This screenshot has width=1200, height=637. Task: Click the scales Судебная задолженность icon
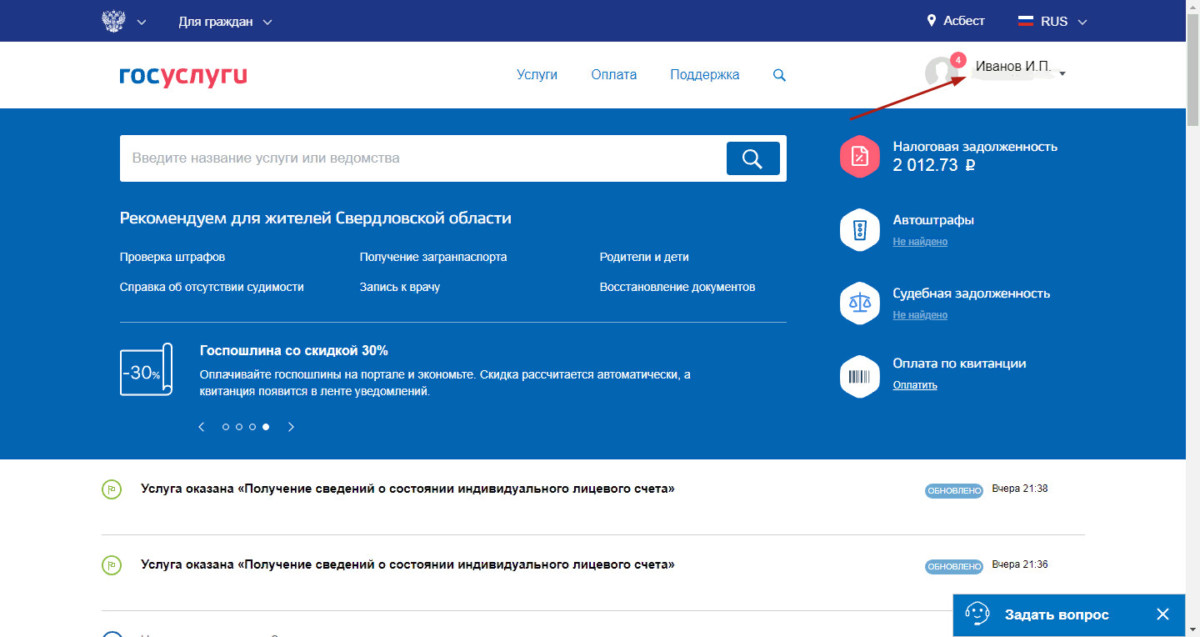859,302
